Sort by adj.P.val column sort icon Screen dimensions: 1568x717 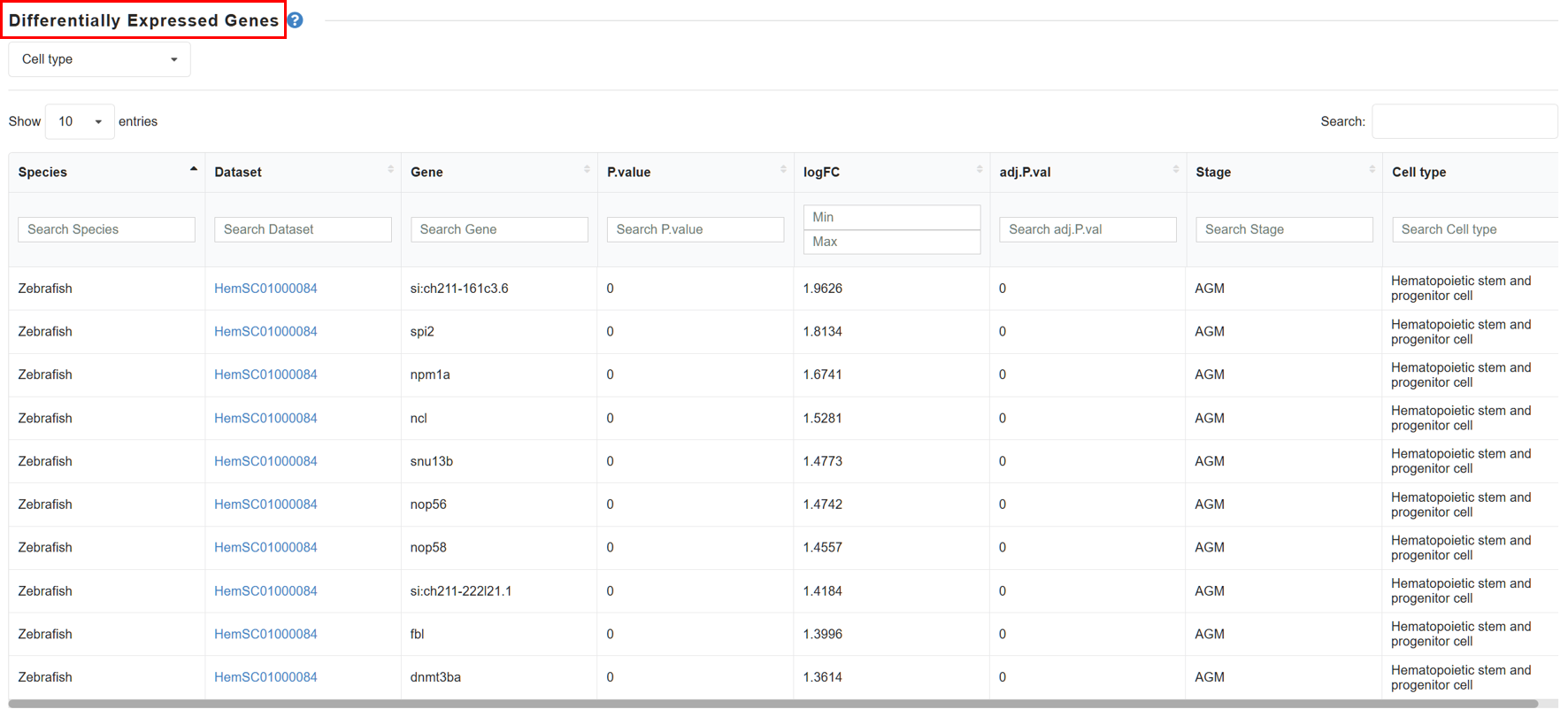pyautogui.click(x=1175, y=169)
